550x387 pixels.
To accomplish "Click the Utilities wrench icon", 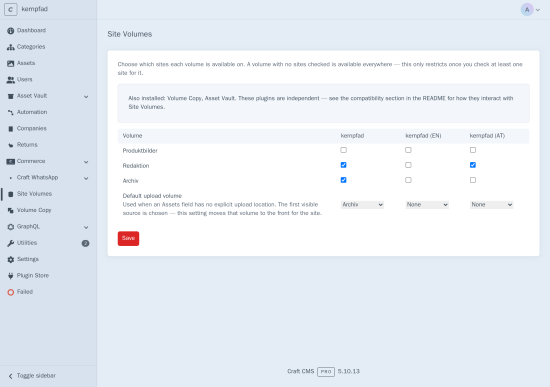I will point(11,243).
